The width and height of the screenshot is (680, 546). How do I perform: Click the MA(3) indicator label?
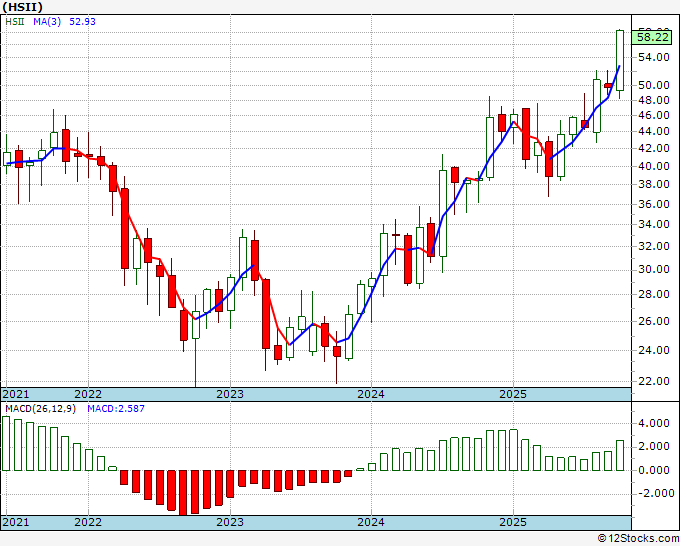47,22
